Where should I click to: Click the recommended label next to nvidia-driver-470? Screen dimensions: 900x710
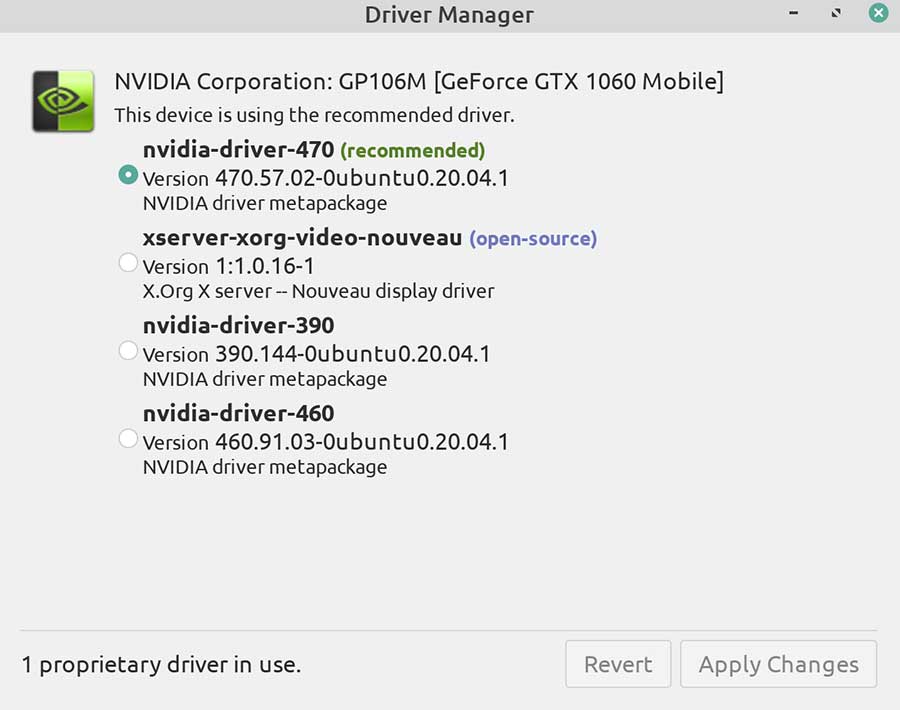coord(413,150)
